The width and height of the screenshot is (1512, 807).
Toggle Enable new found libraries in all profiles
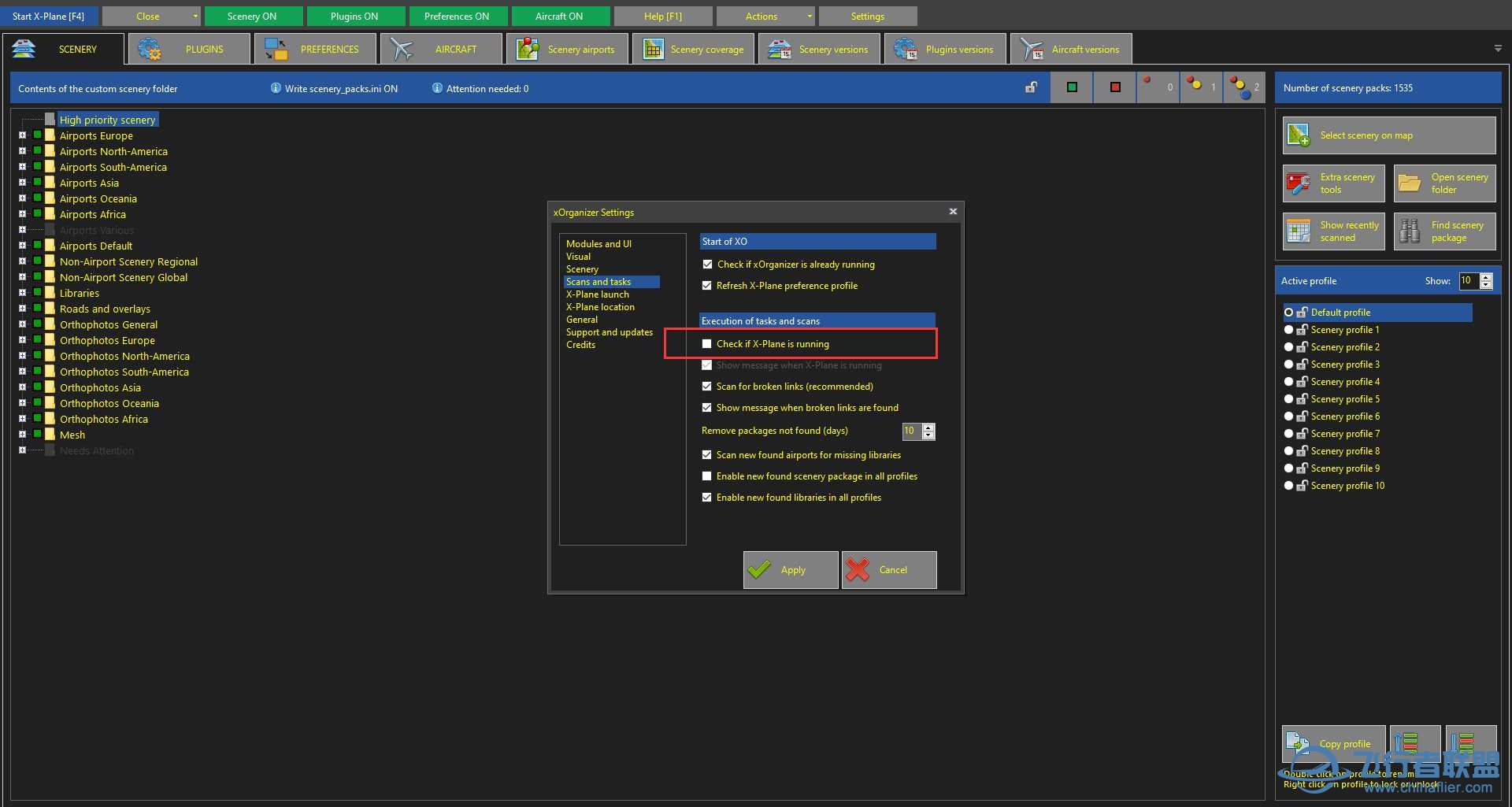[x=707, y=498]
